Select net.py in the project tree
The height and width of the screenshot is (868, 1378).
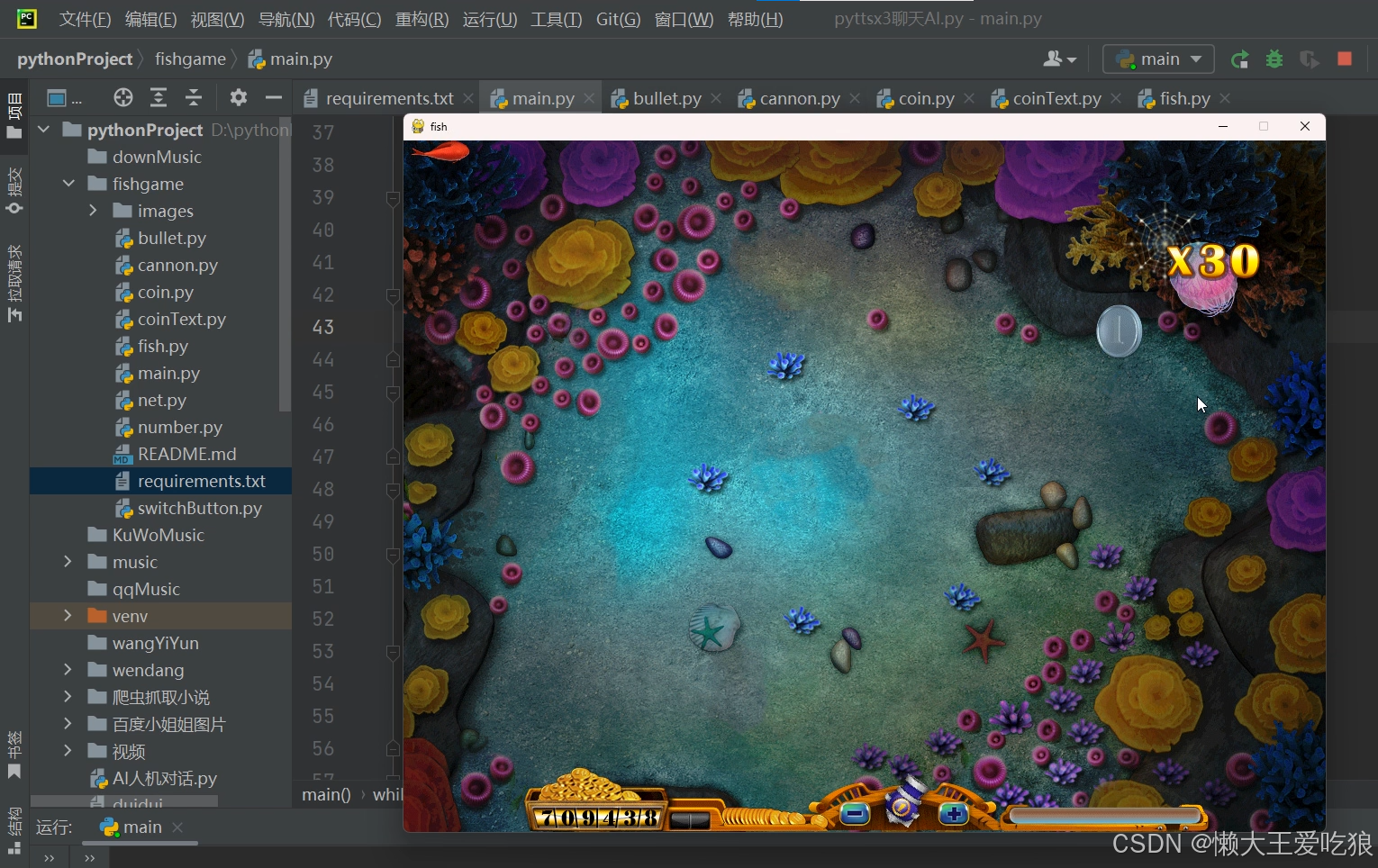click(x=161, y=400)
